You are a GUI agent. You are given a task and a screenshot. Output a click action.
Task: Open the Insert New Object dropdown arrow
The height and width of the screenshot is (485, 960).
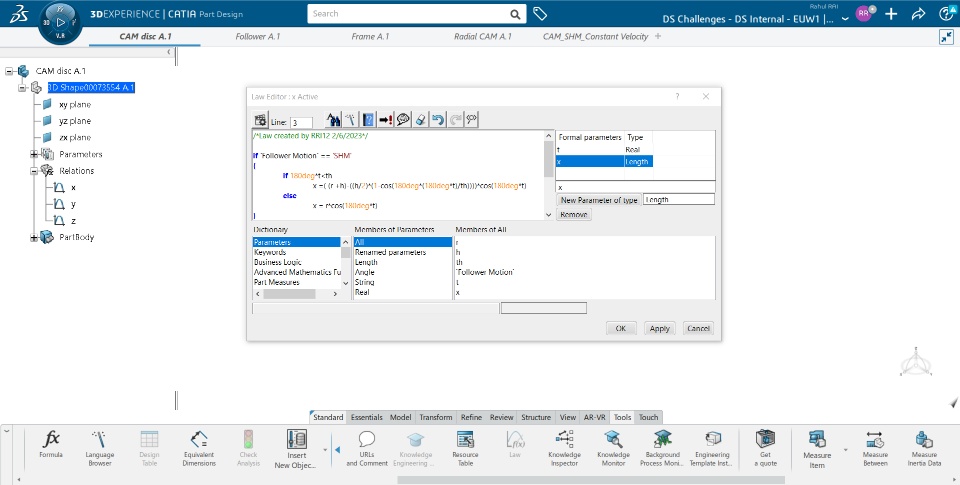tap(325, 450)
